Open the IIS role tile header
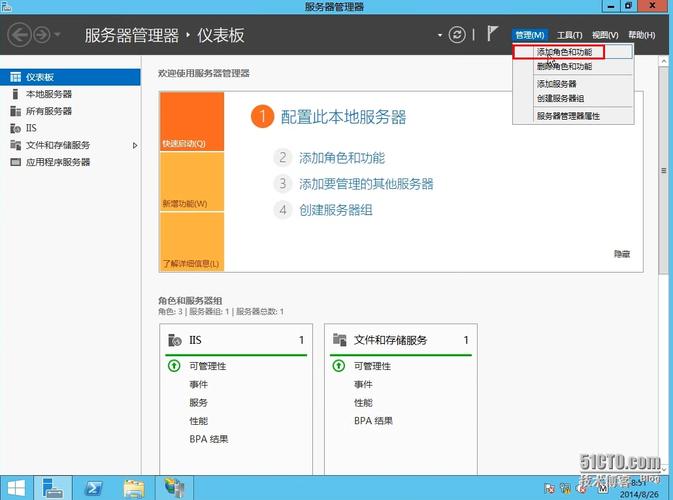Image resolution: width=673 pixels, height=500 pixels. 236,340
